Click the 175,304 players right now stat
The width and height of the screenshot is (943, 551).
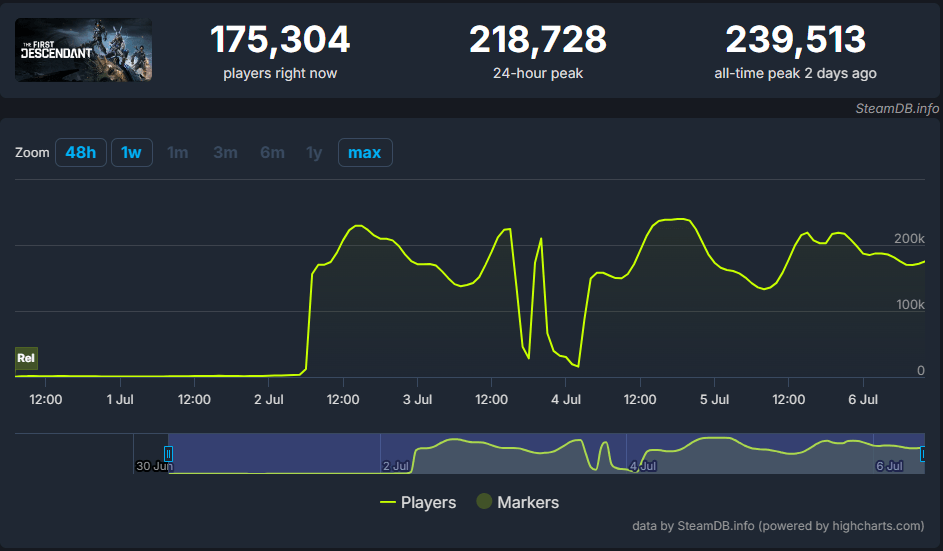(279, 40)
